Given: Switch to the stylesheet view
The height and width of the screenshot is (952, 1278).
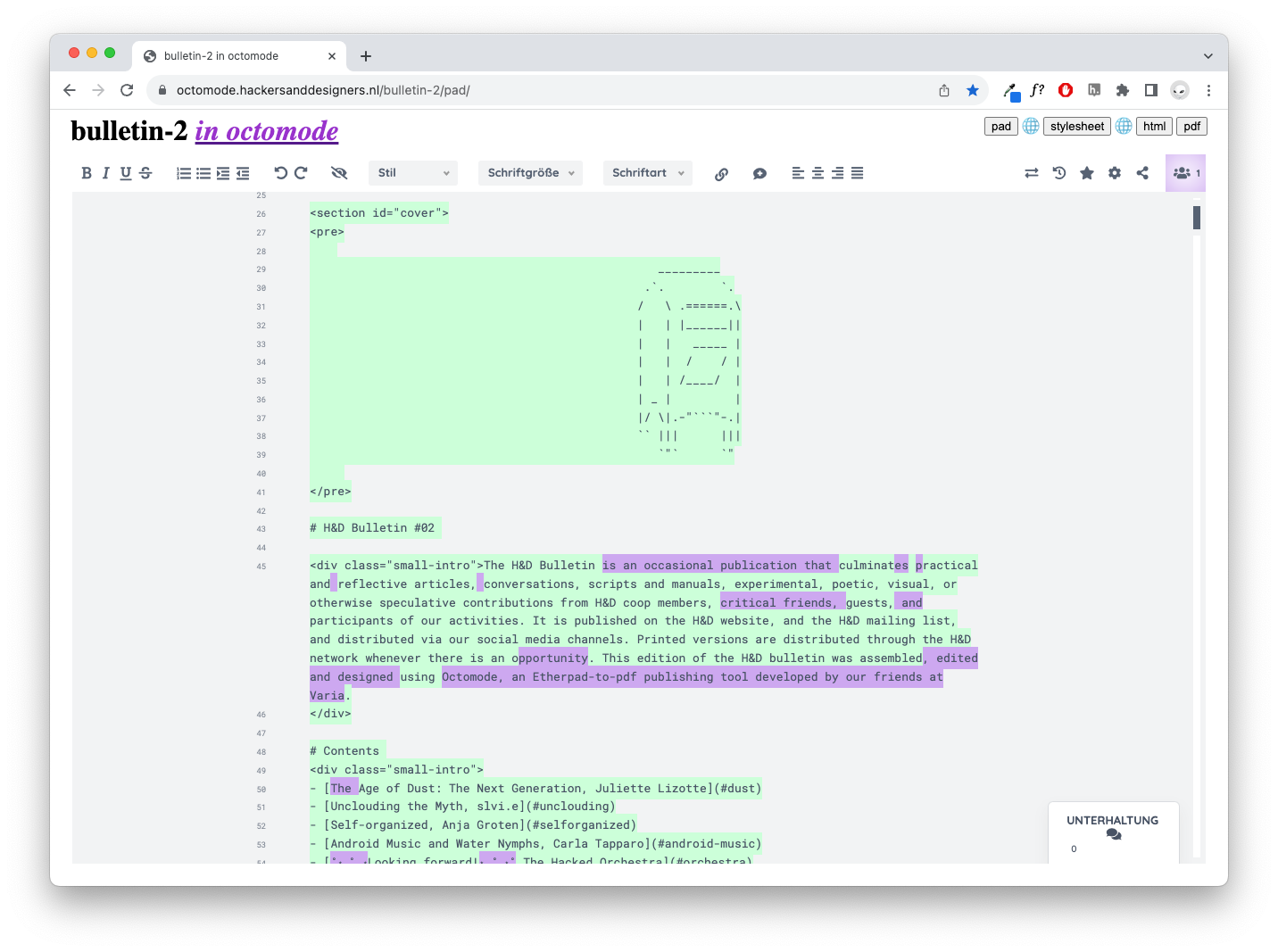Looking at the screenshot, I should [1077, 126].
